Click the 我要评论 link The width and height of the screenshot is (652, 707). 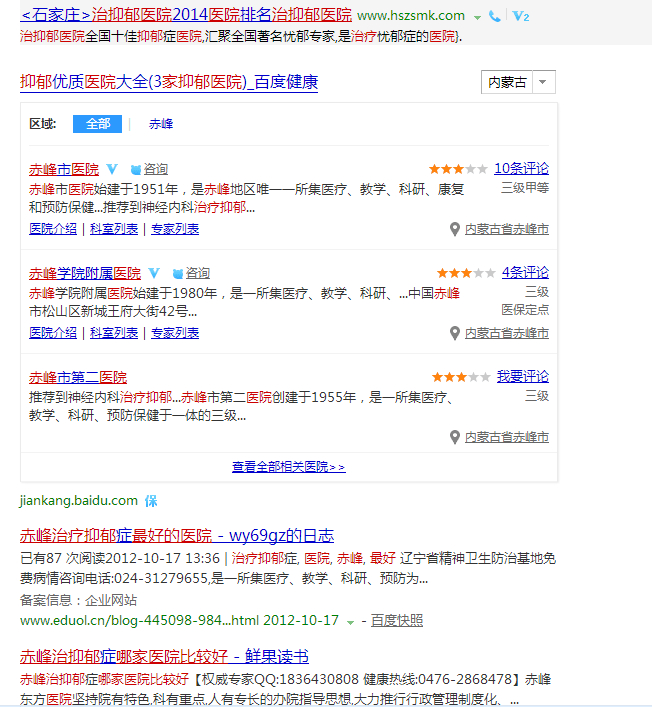[x=523, y=376]
